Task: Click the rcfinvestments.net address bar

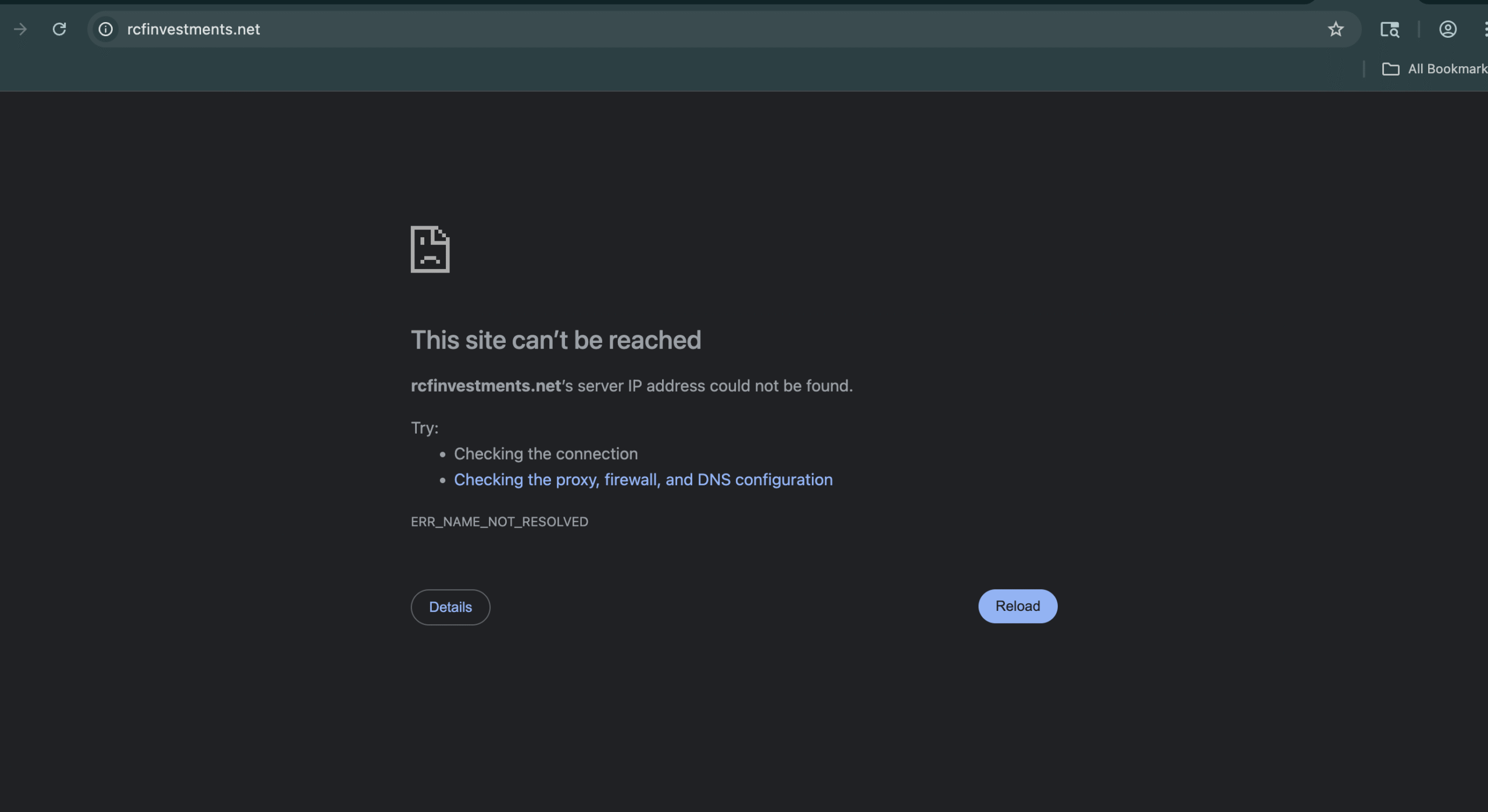Action: pos(697,29)
